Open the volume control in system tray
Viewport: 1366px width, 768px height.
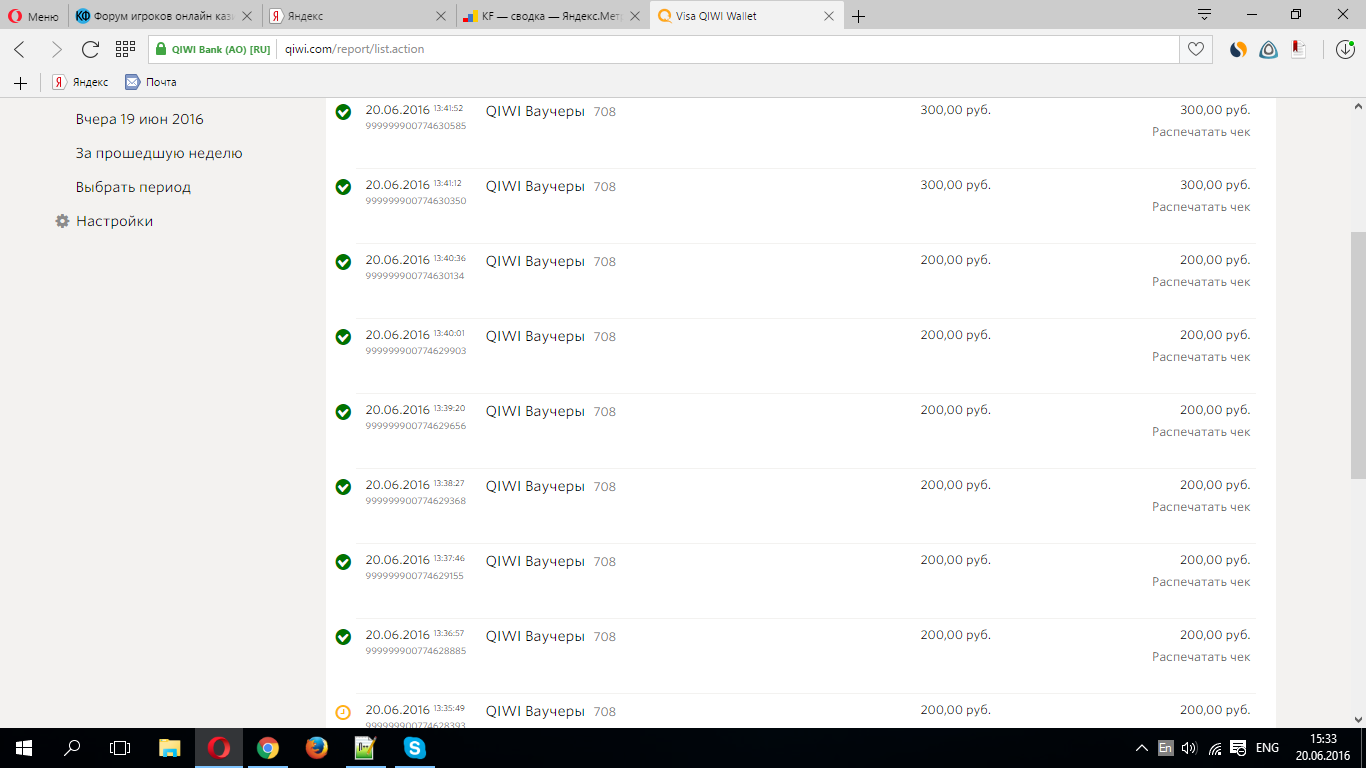1189,748
